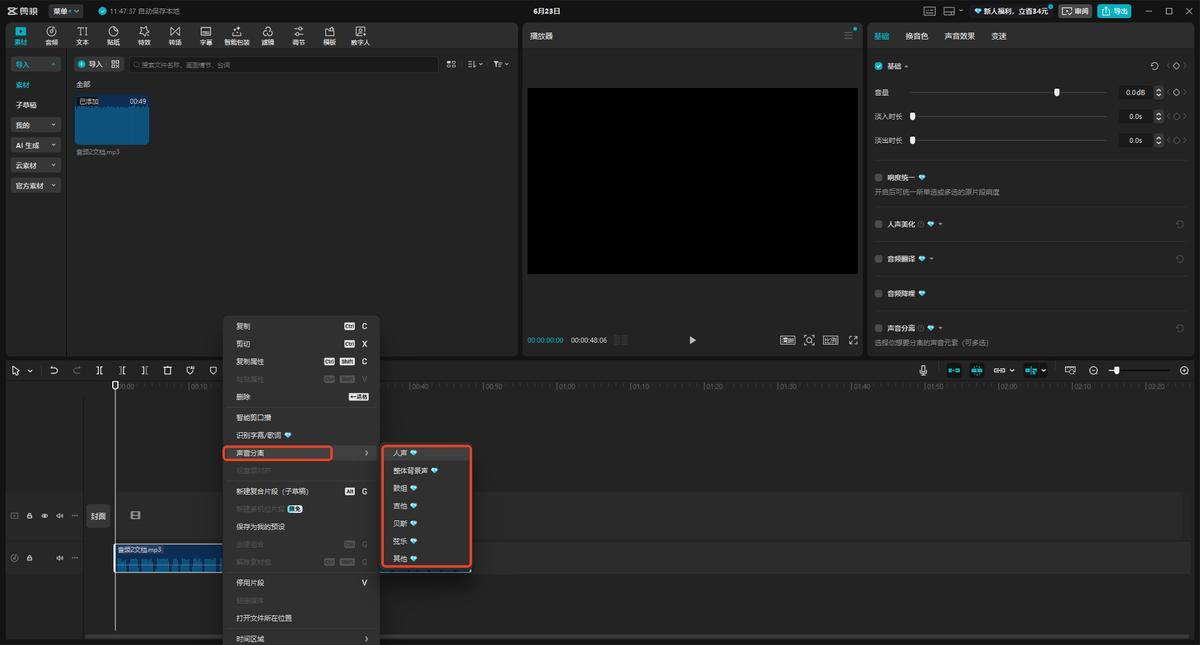Click the fullscreen icon in player

(853, 340)
